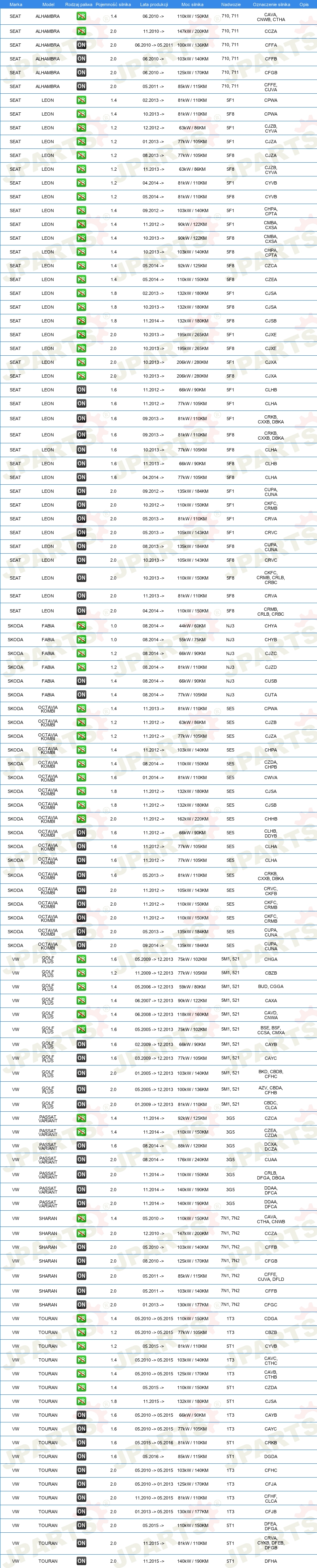Click the Lata produkcji column header

pos(153,4)
